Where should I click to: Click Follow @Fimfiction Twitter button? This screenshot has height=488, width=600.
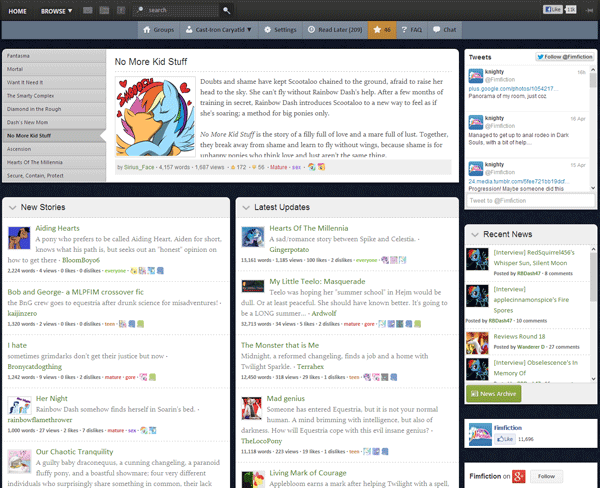pos(565,57)
